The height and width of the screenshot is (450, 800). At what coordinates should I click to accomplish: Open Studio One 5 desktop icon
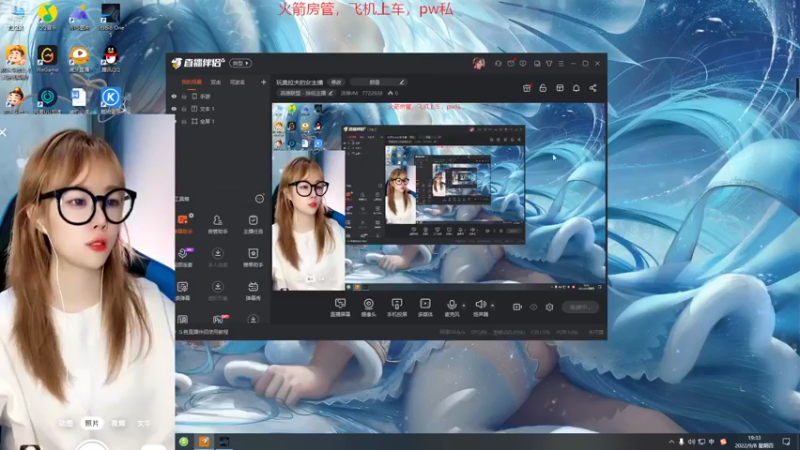tap(111, 18)
